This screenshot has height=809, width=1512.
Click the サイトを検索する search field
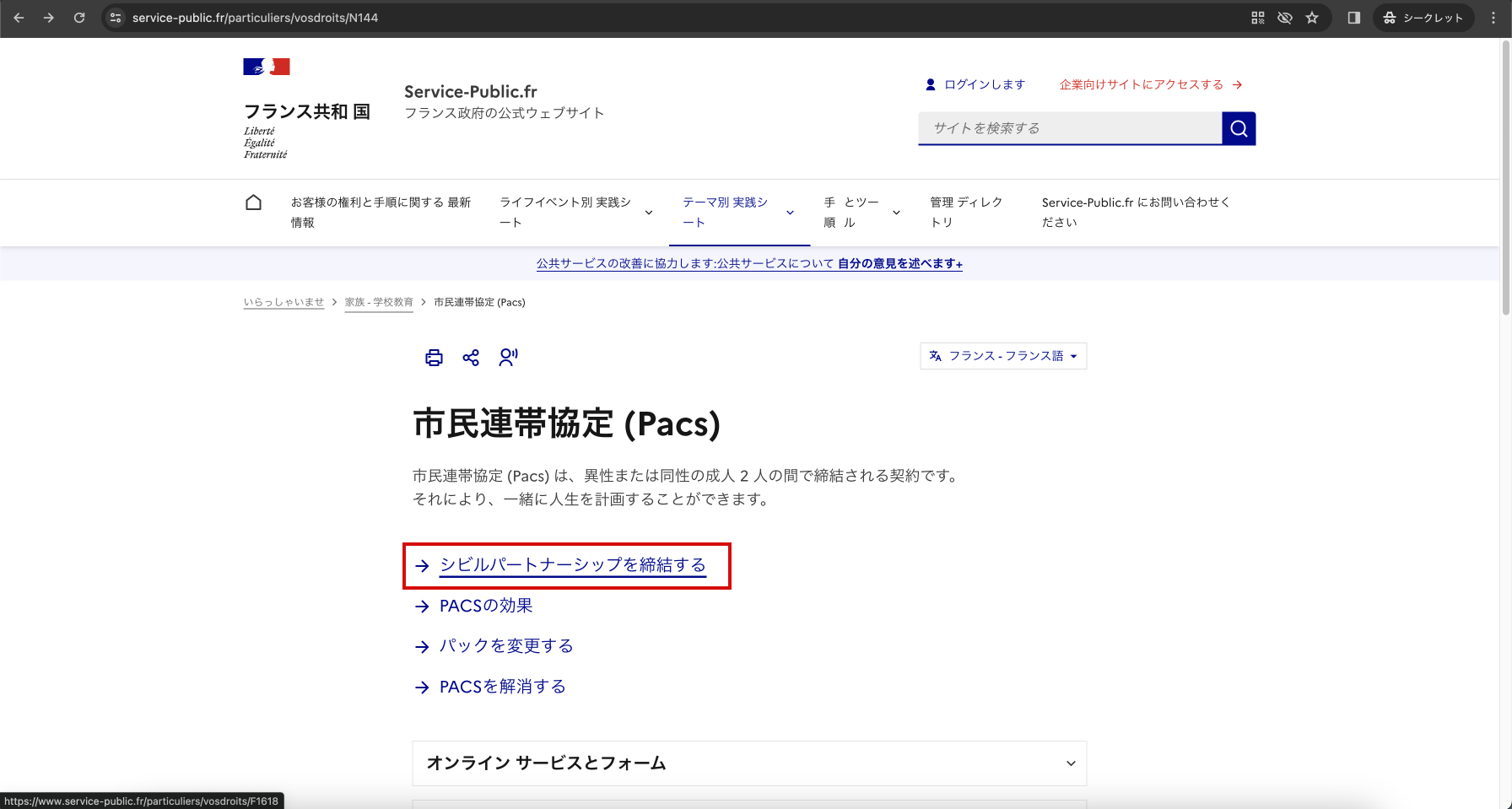coord(1070,128)
